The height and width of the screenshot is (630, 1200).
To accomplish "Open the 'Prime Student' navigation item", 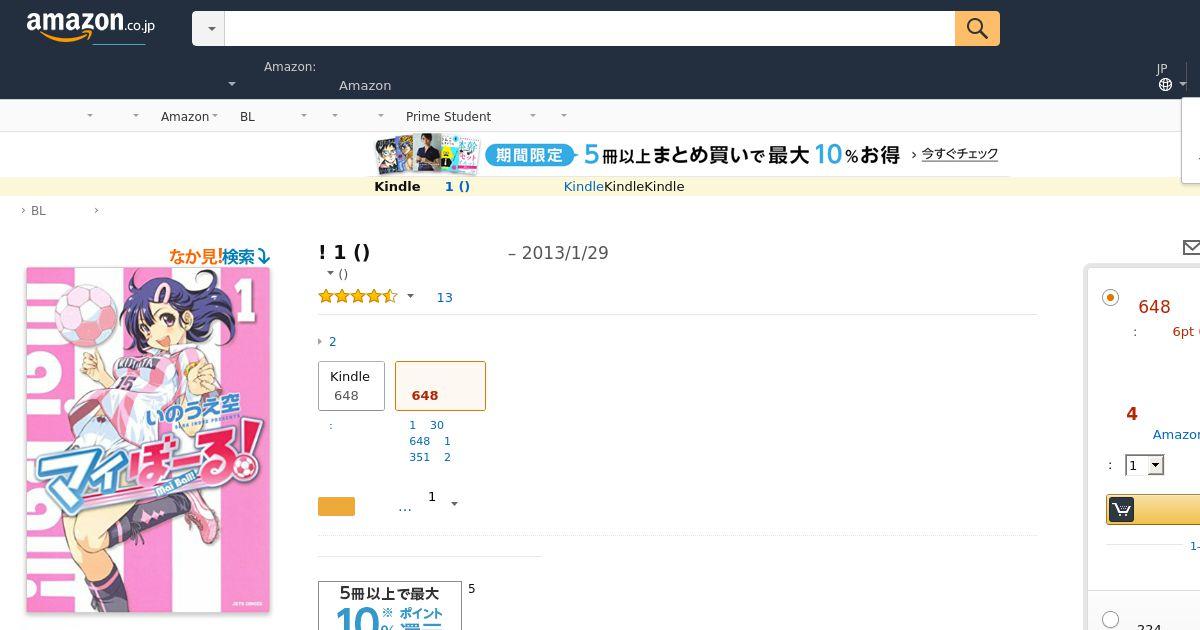I will 448,116.
